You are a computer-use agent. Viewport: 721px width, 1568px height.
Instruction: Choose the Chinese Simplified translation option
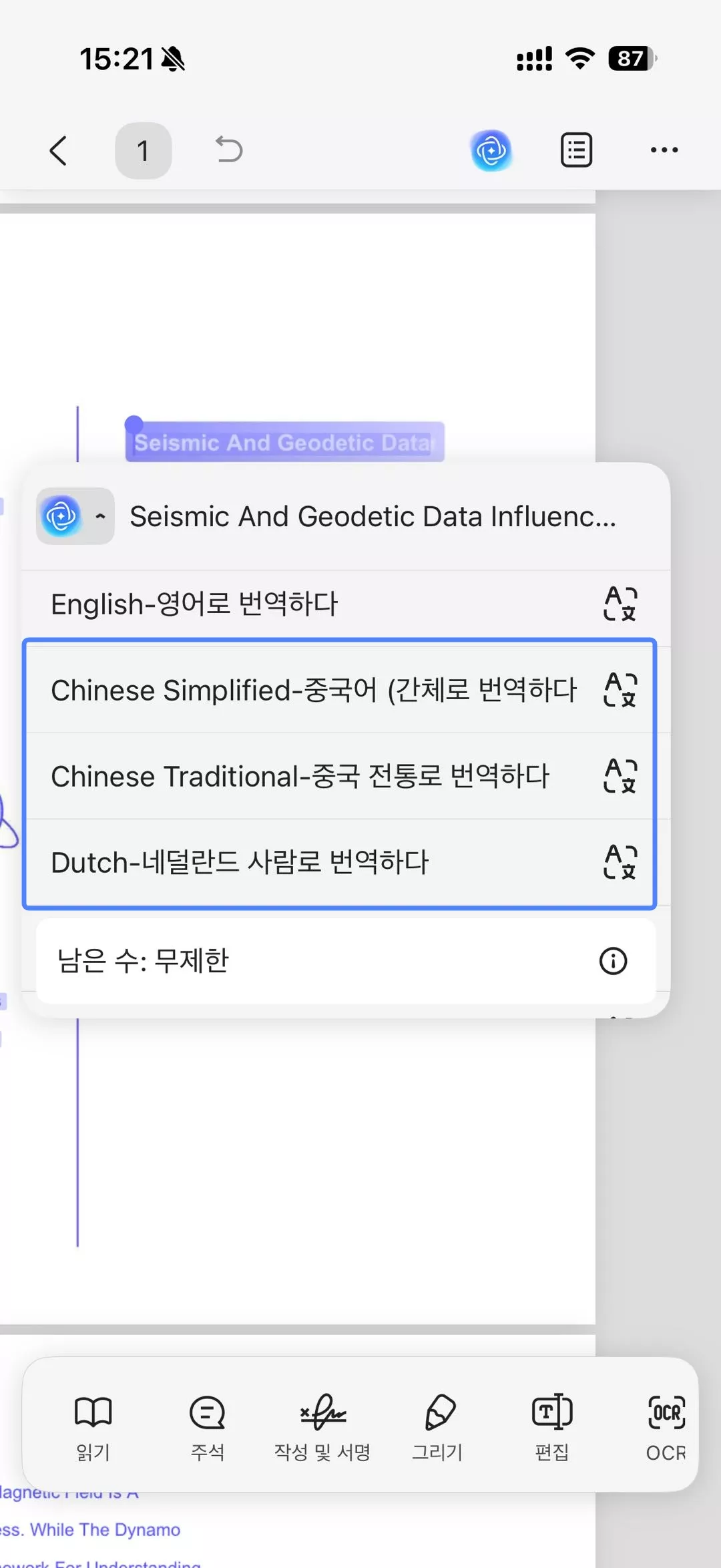tap(314, 691)
